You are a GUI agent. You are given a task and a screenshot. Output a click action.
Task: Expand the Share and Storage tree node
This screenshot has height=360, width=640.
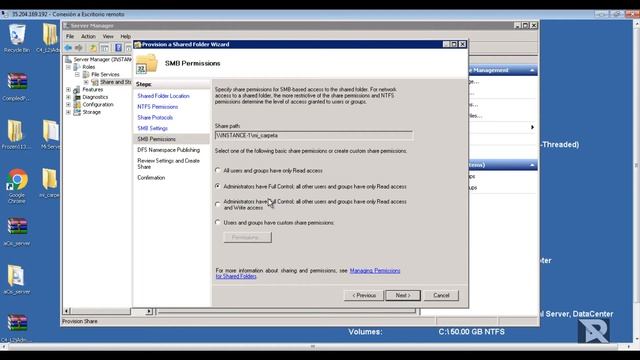(86, 82)
